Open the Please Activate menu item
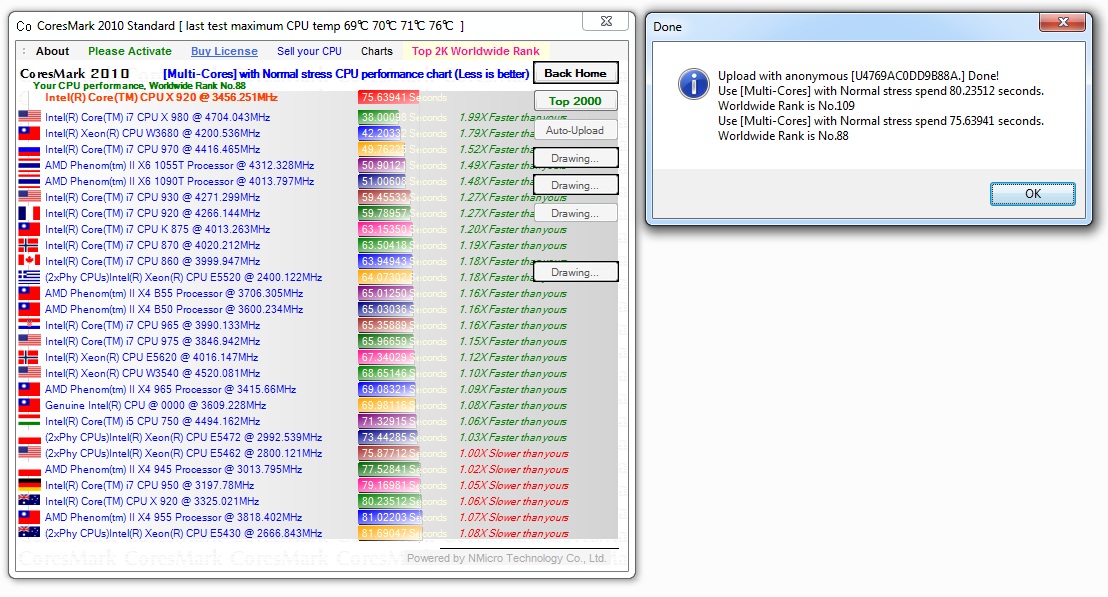Screen dimensions: 1108x597 pyautogui.click(x=129, y=51)
